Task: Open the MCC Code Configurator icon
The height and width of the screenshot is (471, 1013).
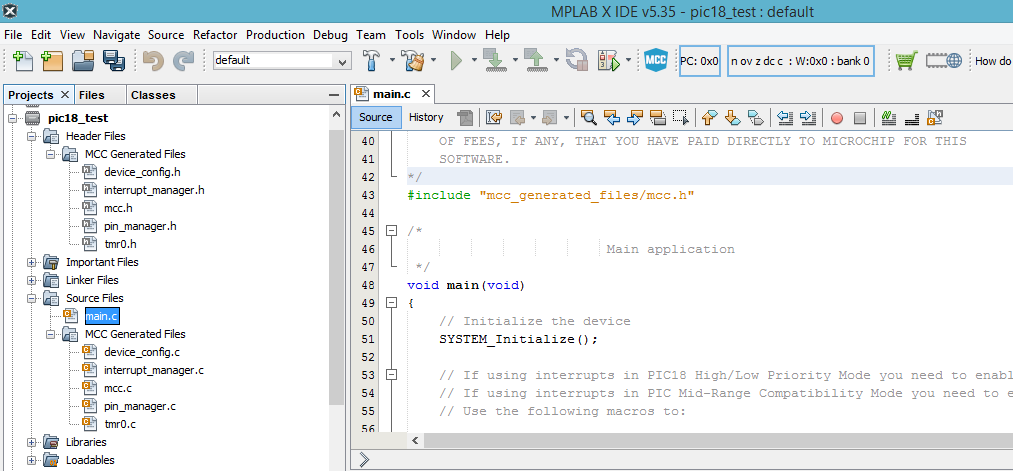Action: 656,60
